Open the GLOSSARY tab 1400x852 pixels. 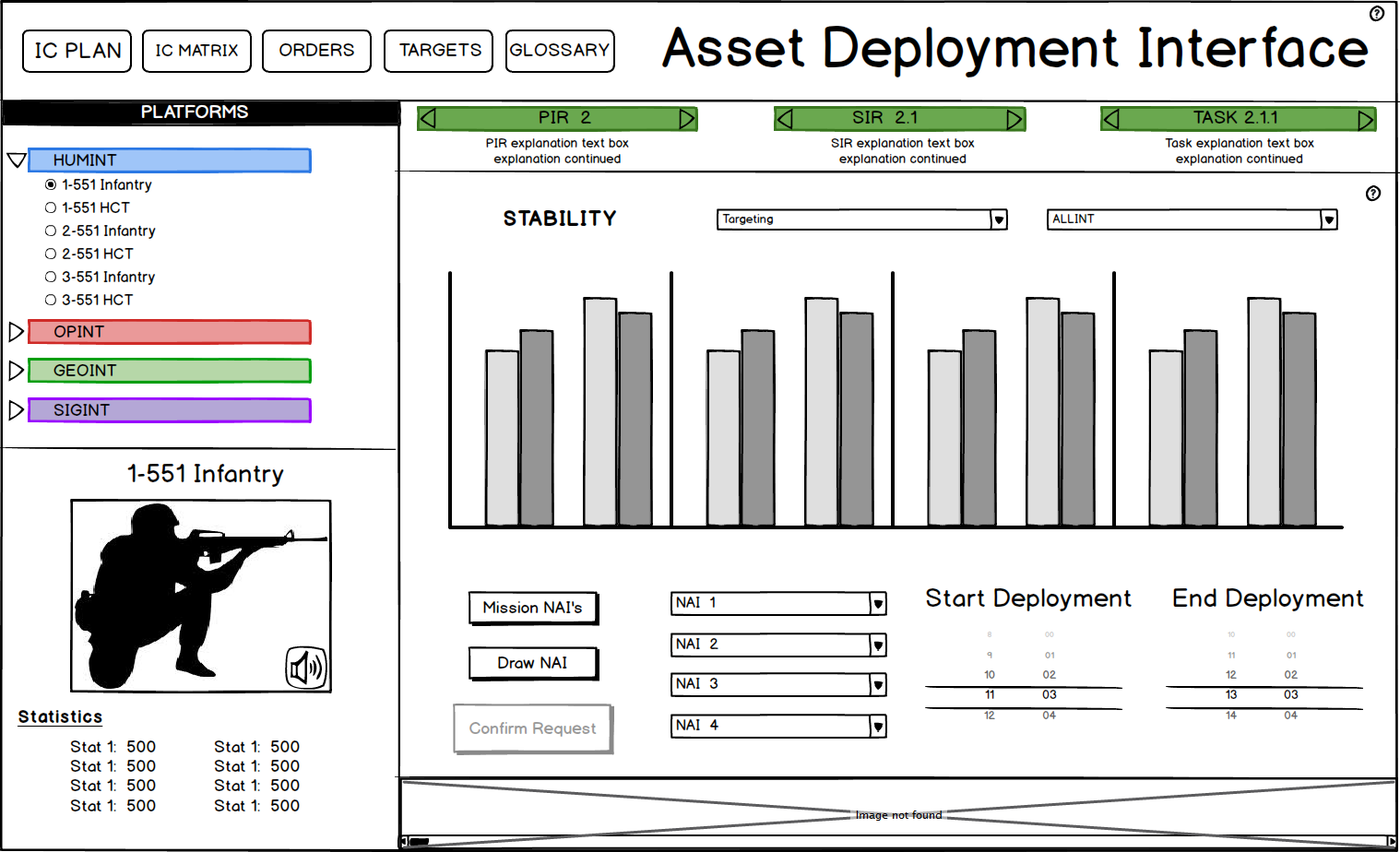point(559,51)
